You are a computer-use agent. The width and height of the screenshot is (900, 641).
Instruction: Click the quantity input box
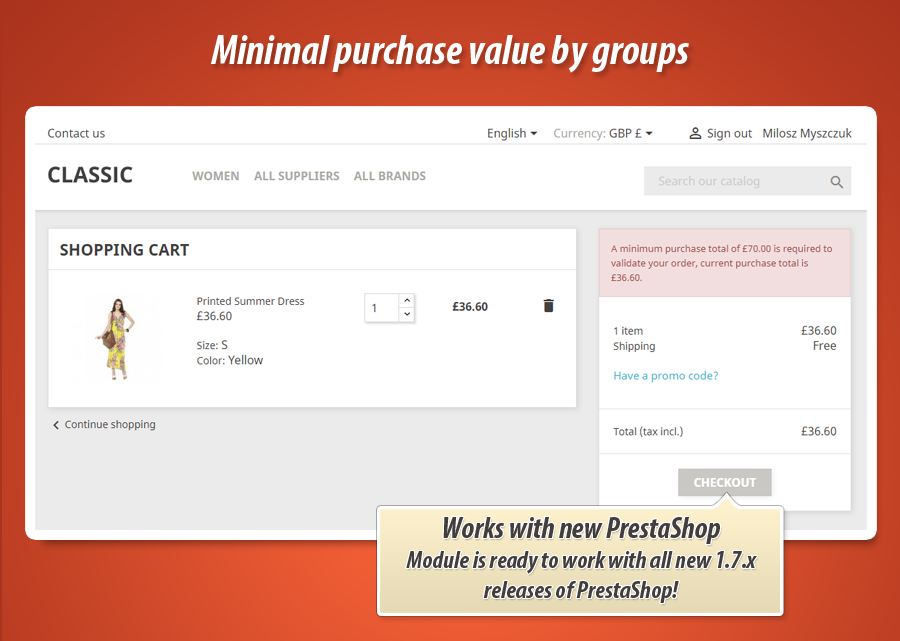[380, 307]
